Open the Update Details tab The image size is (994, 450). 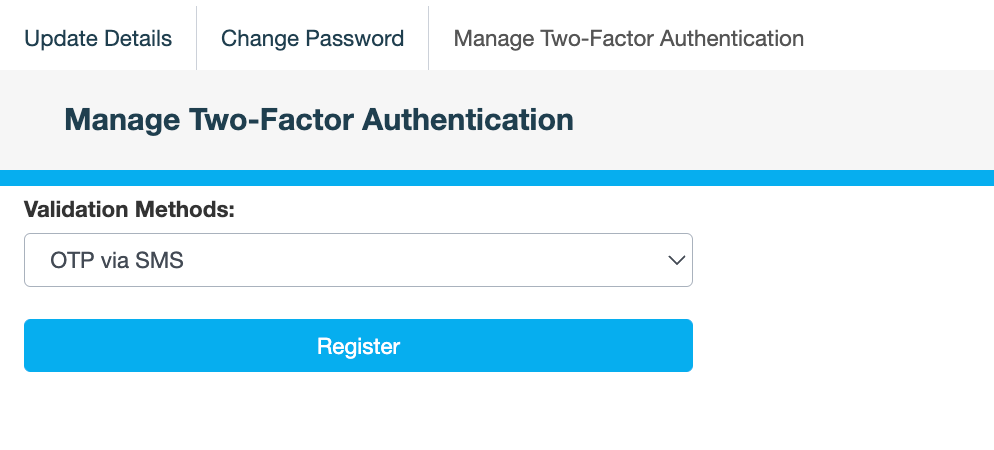98,39
